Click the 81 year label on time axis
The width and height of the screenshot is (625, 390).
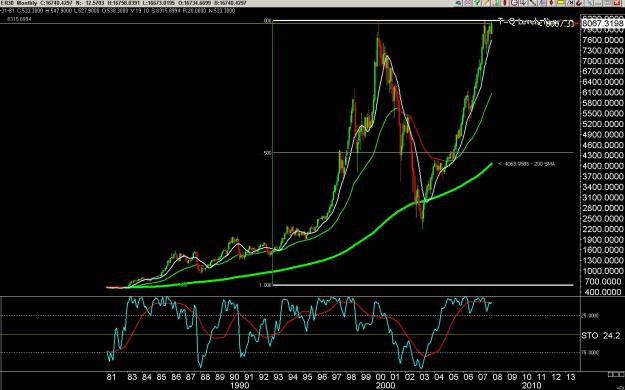point(111,377)
